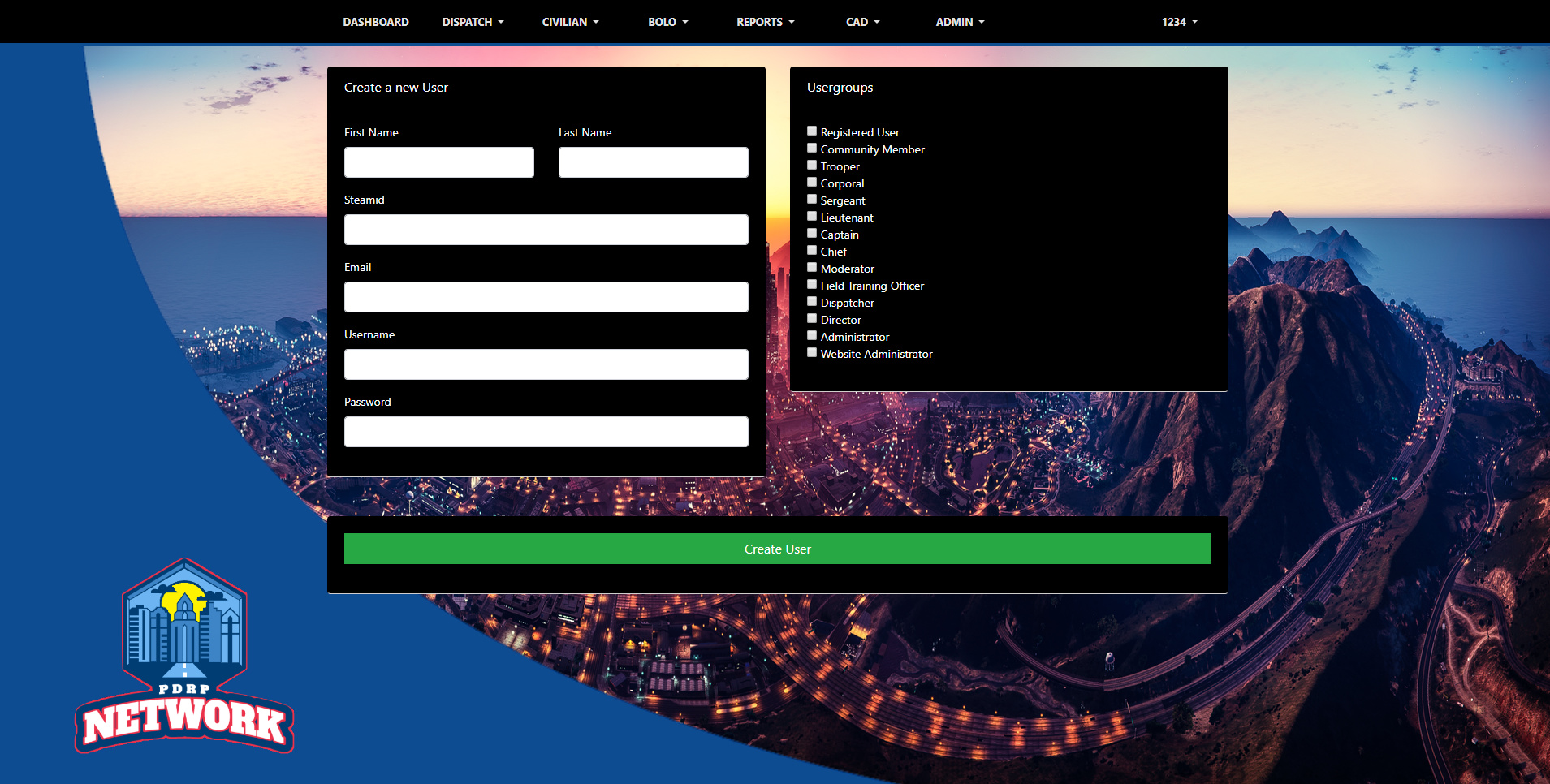Go to the DASHBOARD page
This screenshot has height=784, width=1550.
tap(376, 22)
